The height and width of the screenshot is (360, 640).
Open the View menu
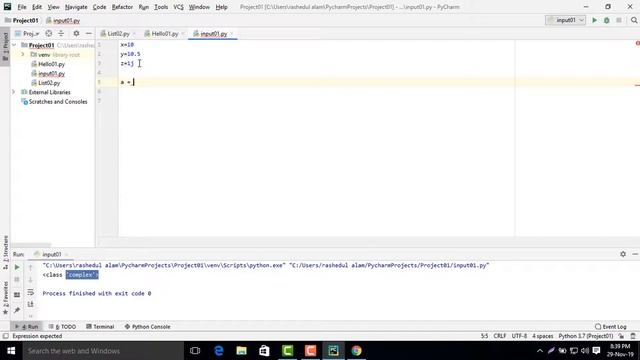click(53, 7)
